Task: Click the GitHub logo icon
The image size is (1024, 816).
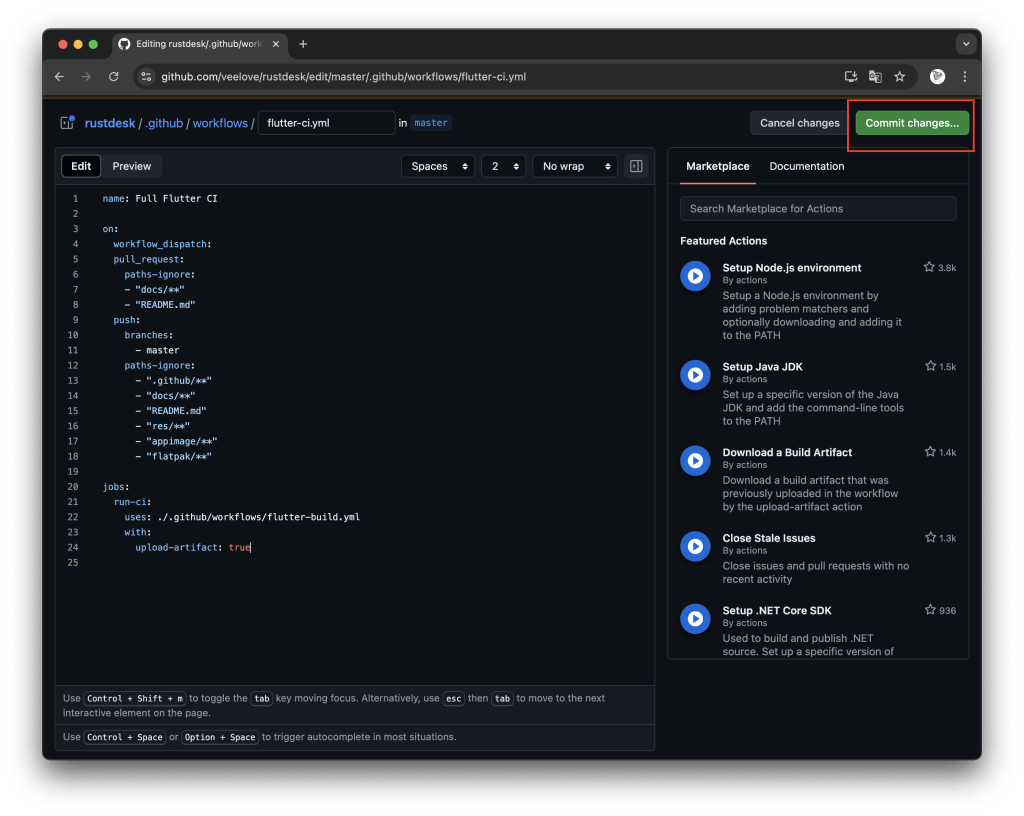Action: (123, 44)
